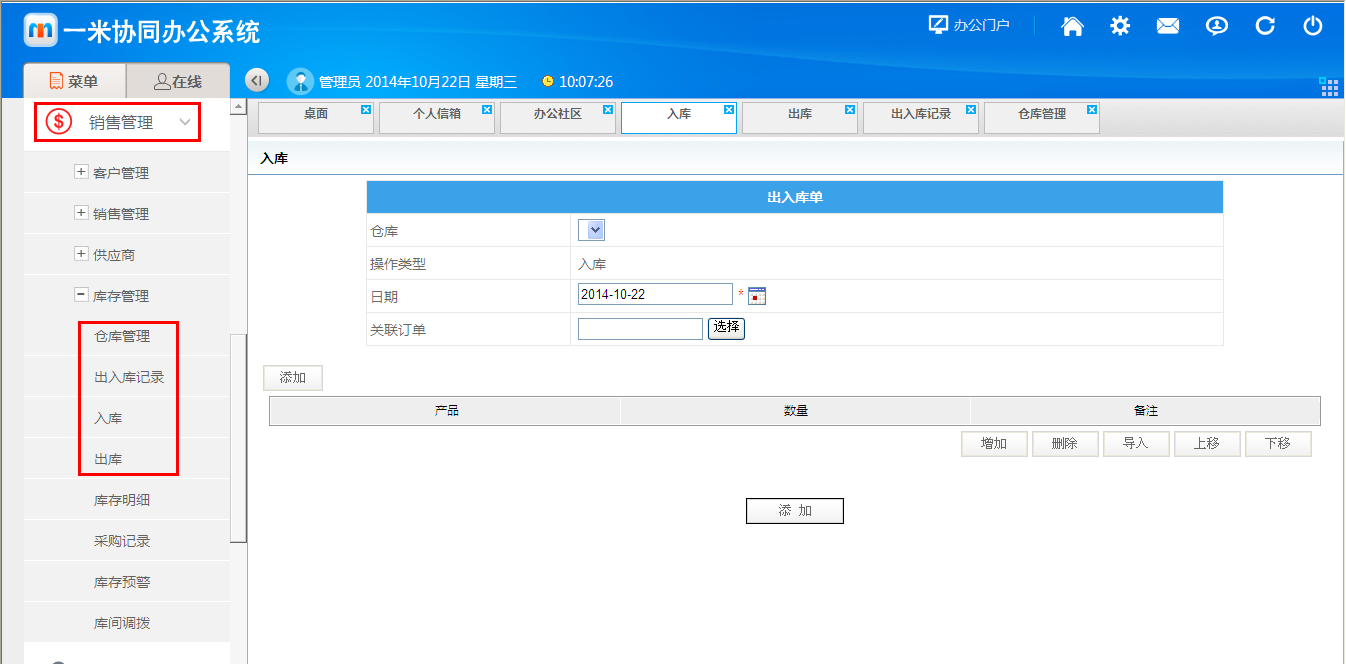
Task: Click the 管理员 user avatar icon
Action: 300,82
